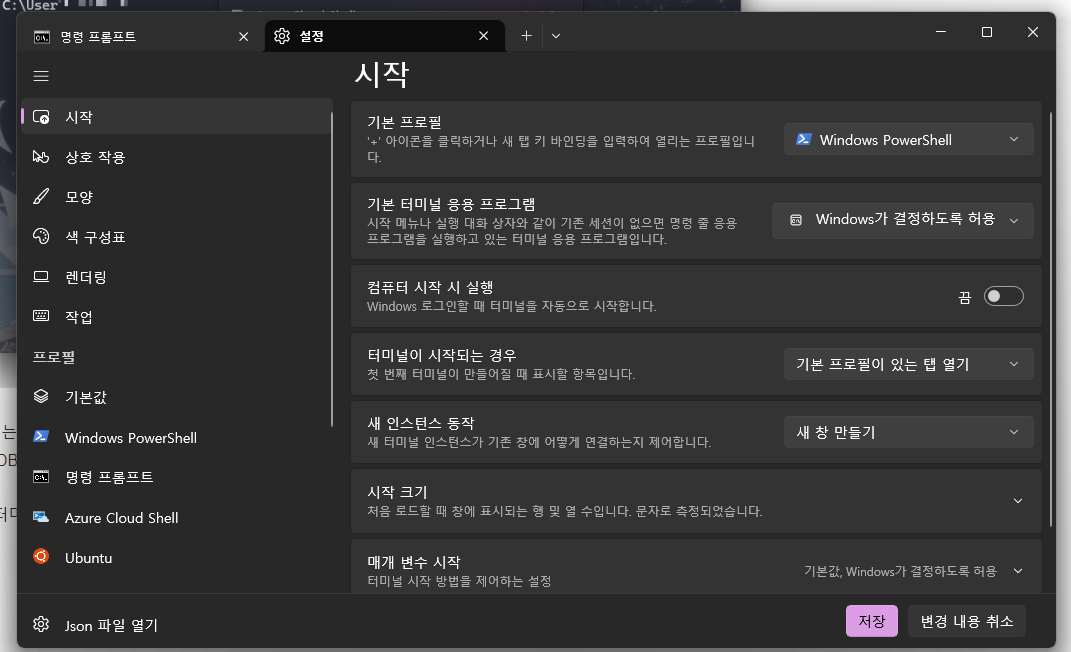Click the 명령 프롬프트 profile icon in sidebar
1071x652 pixels.
(41, 477)
